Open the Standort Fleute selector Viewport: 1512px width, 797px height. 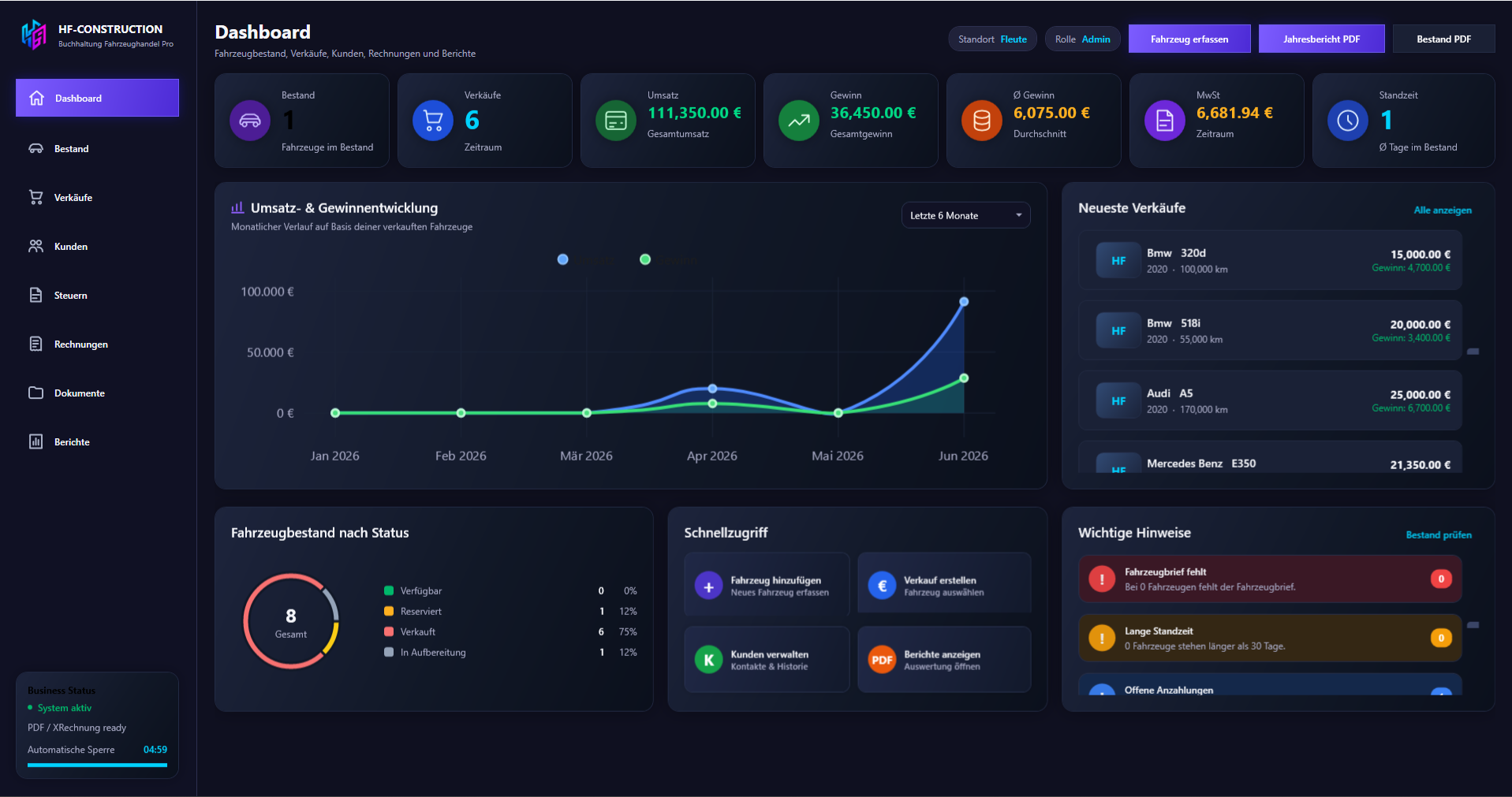tap(992, 39)
